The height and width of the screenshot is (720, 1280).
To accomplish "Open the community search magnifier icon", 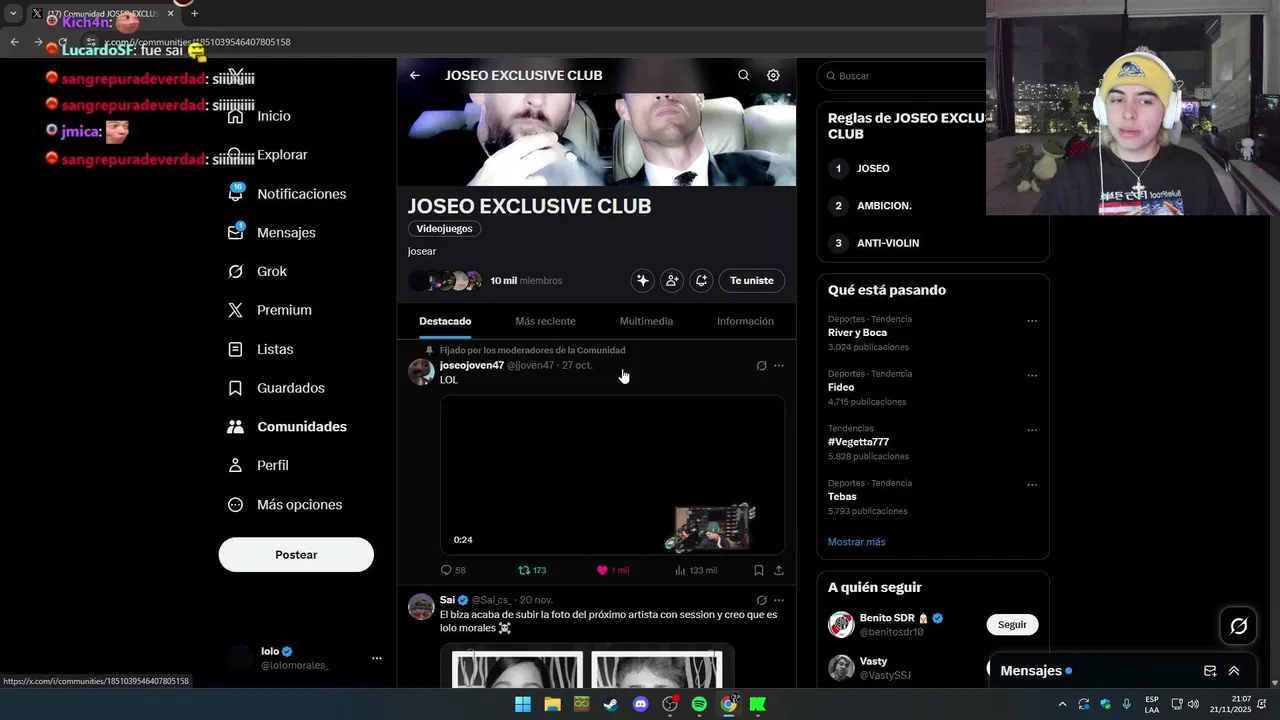I will tap(743, 75).
